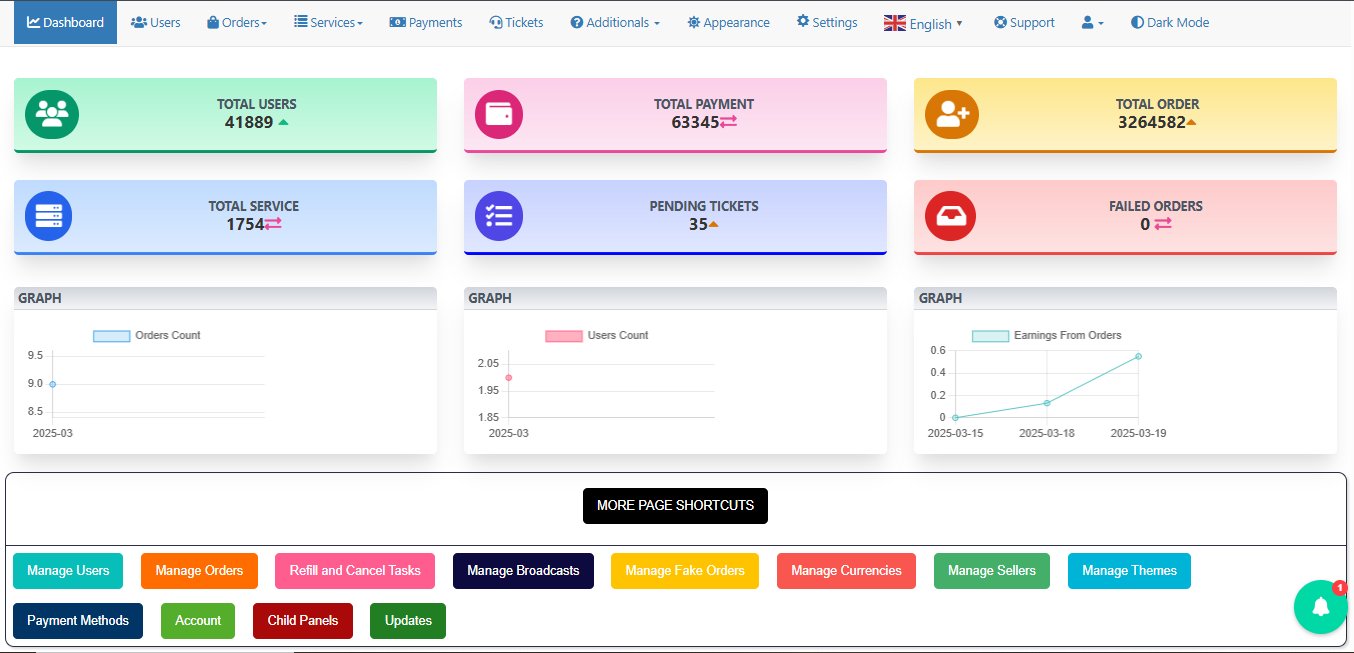Toggle Earnings From Orders legend swatch
1354x653 pixels.
click(990, 336)
